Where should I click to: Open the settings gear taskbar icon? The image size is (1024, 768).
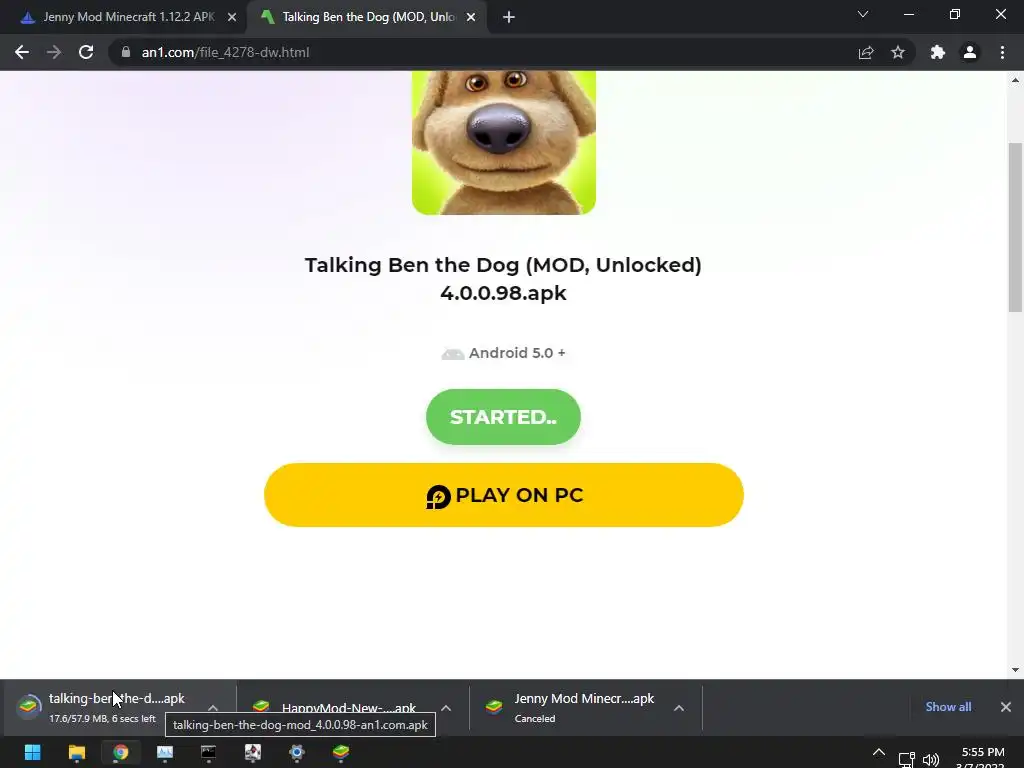point(296,752)
